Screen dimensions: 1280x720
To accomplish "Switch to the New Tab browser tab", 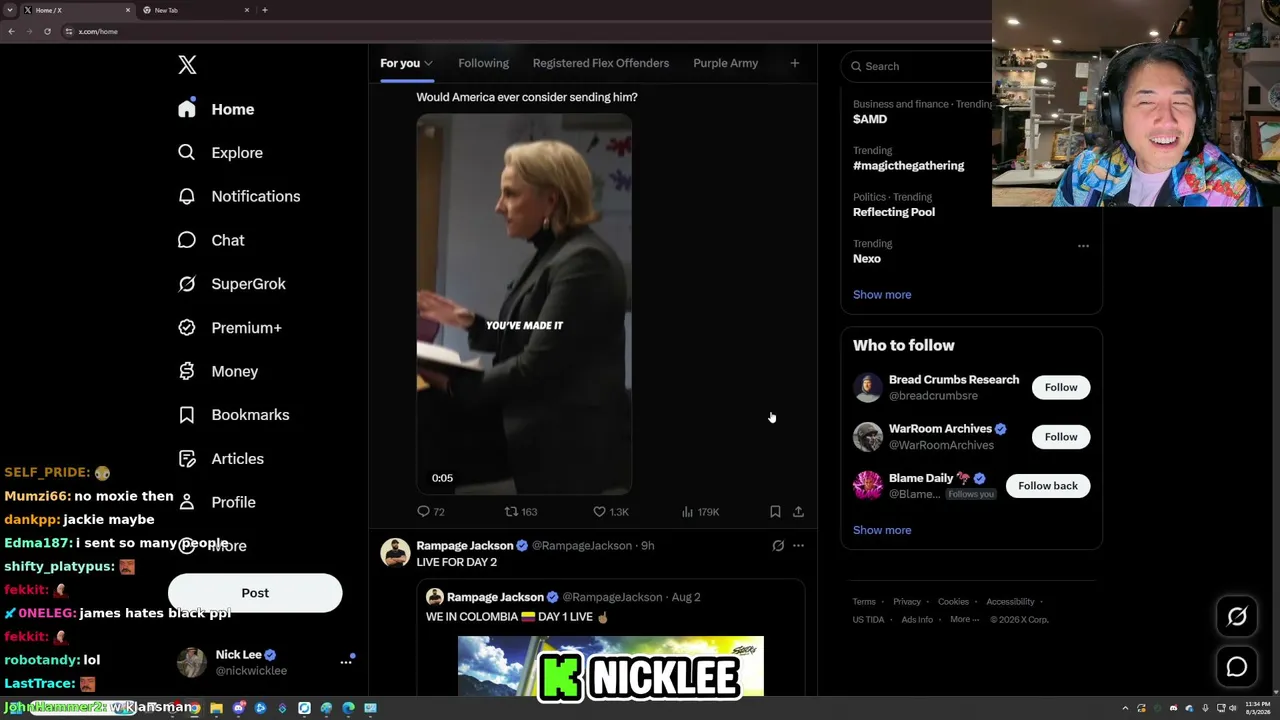I will [x=195, y=10].
